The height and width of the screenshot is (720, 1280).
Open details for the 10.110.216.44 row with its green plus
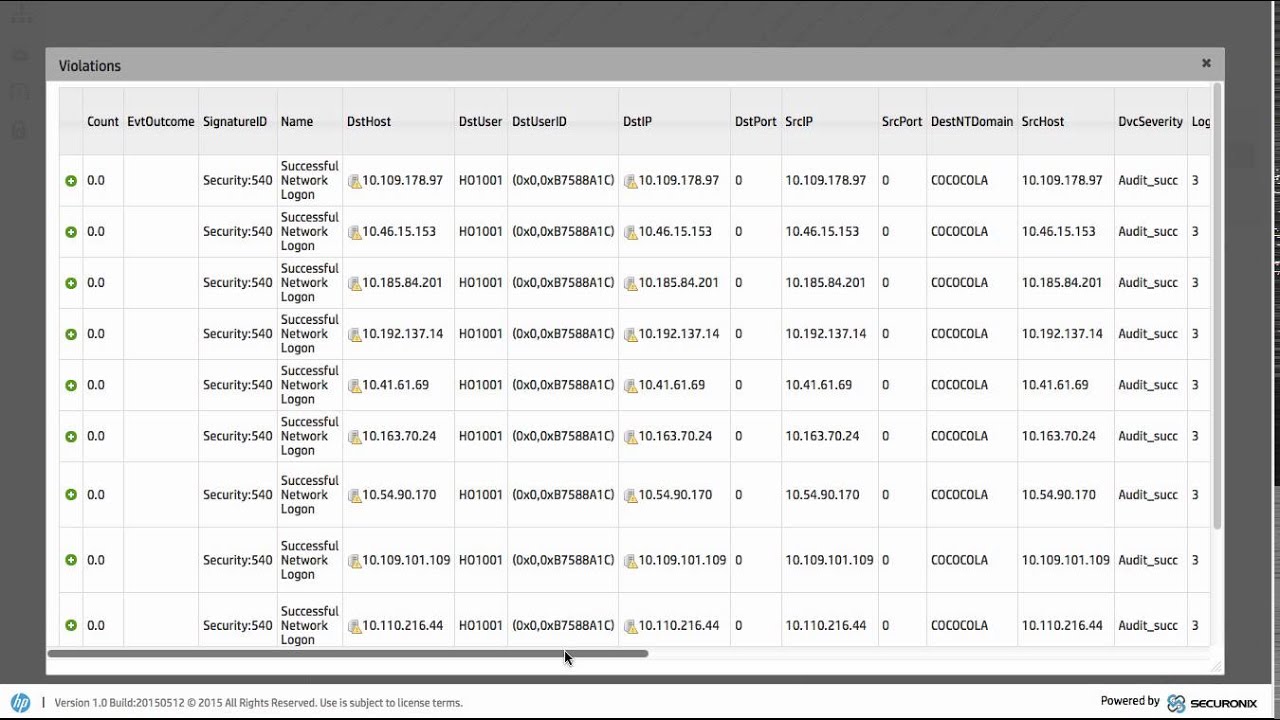point(71,626)
